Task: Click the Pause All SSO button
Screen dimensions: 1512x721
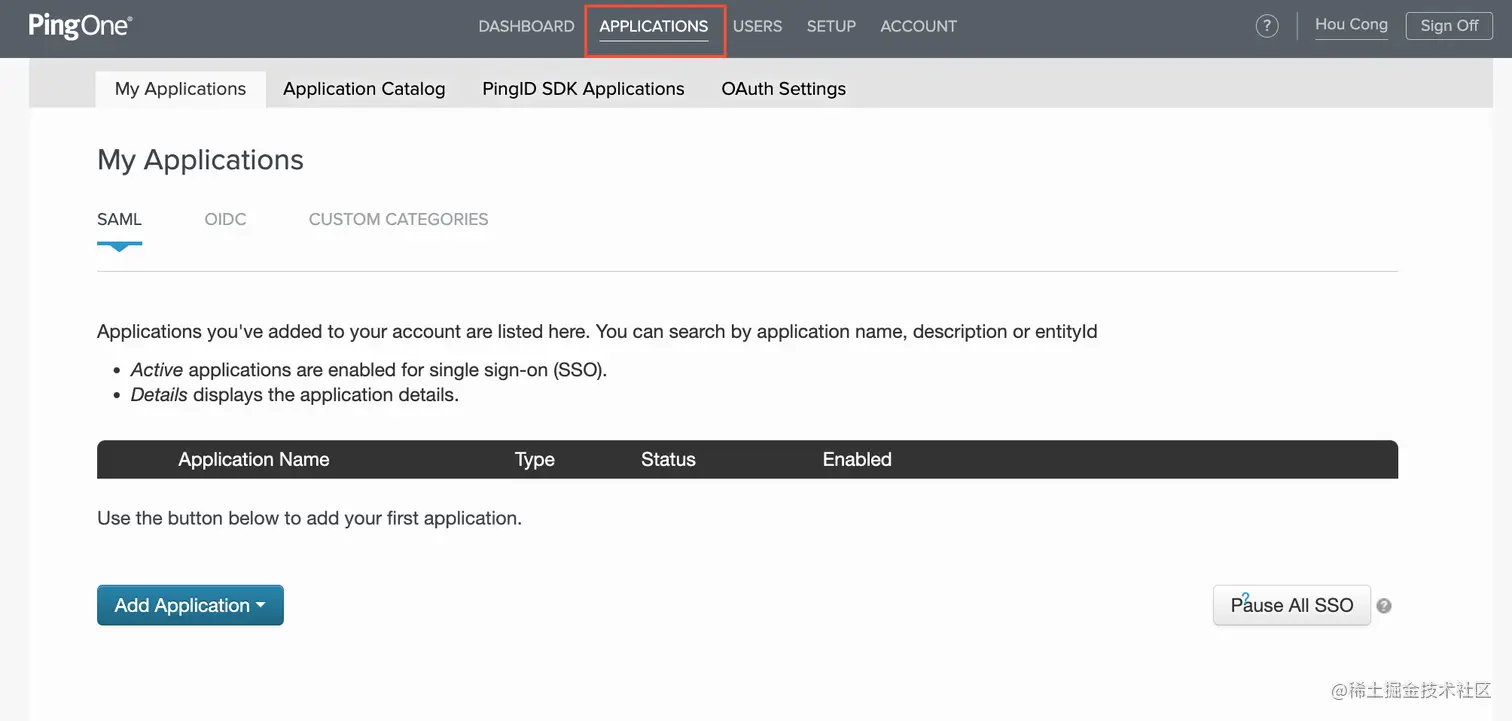Action: [x=1291, y=605]
